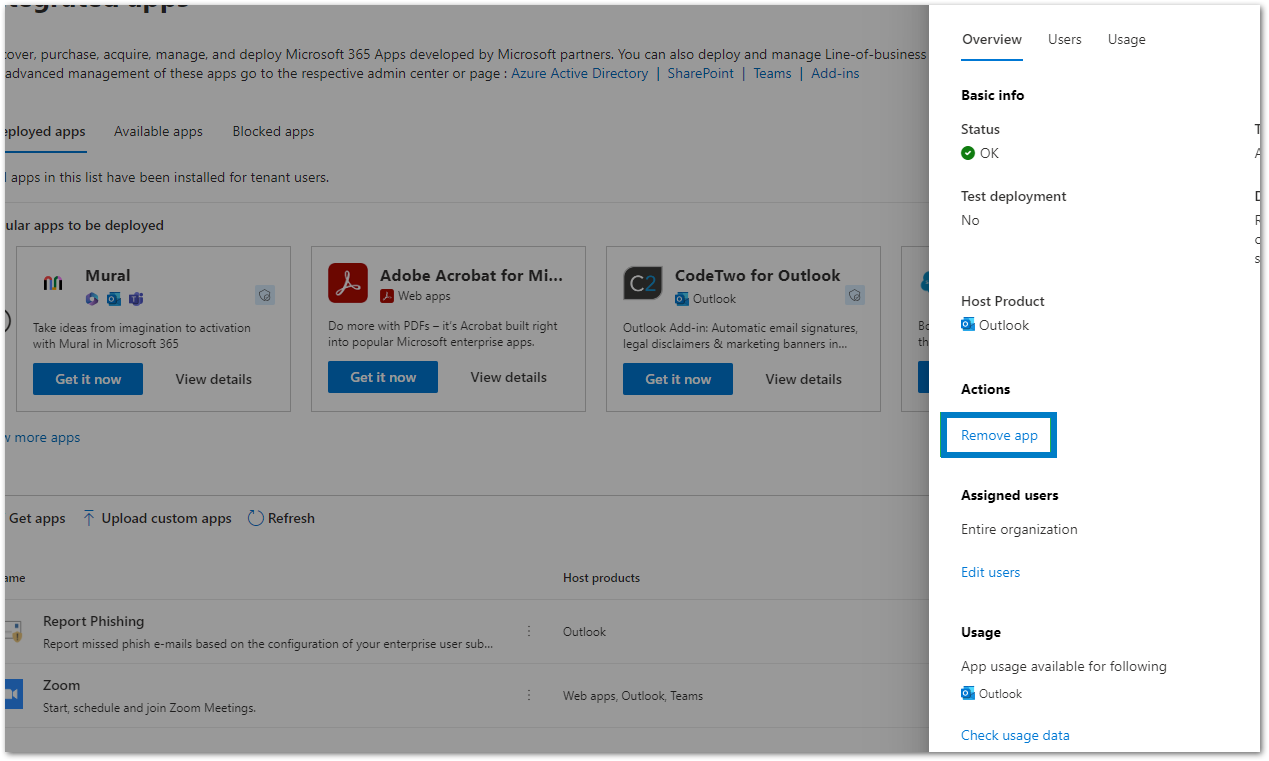The height and width of the screenshot is (761, 1269).
Task: Select the Deployed apps tab
Action: (44, 131)
